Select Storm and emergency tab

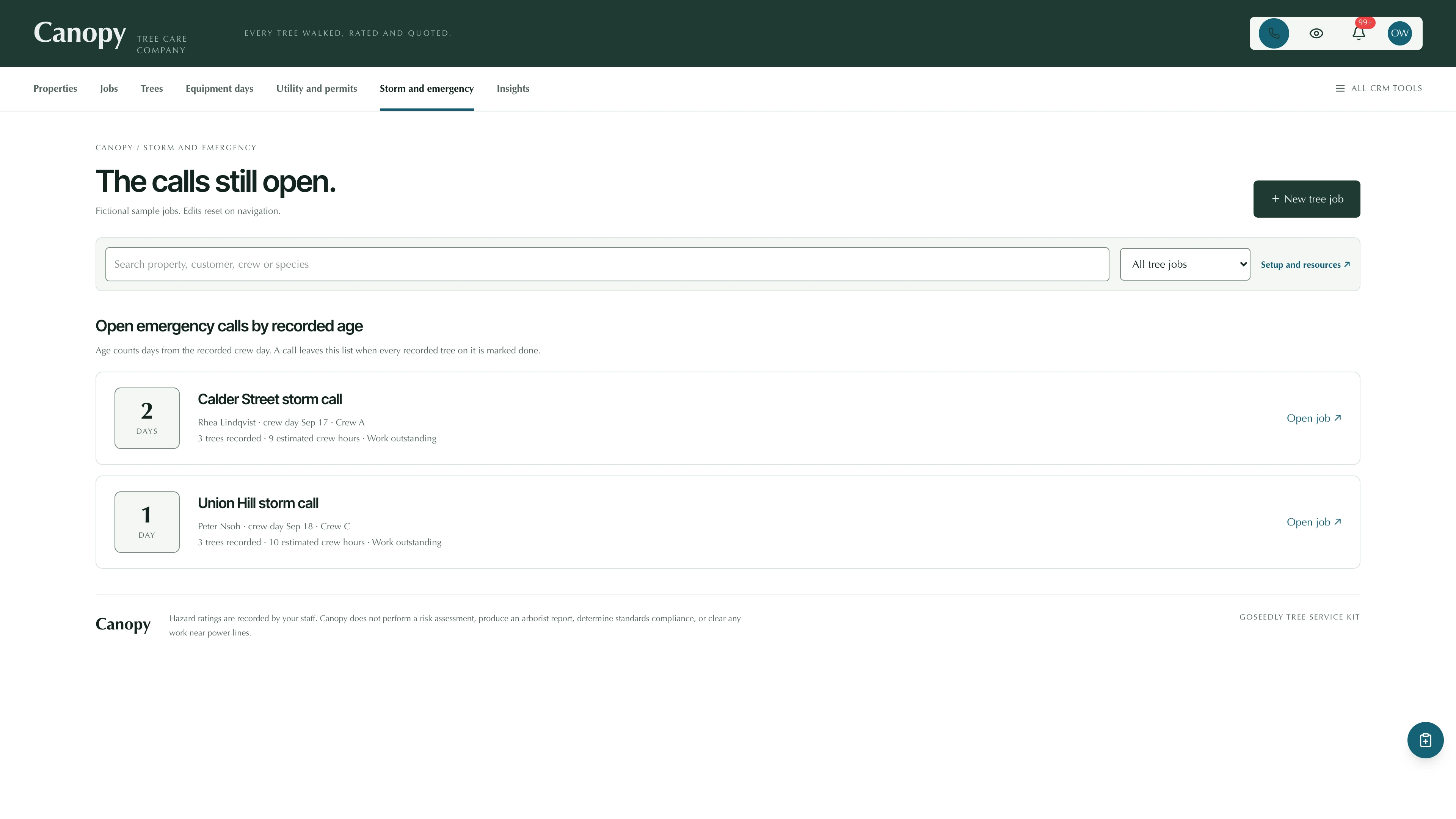(x=427, y=88)
